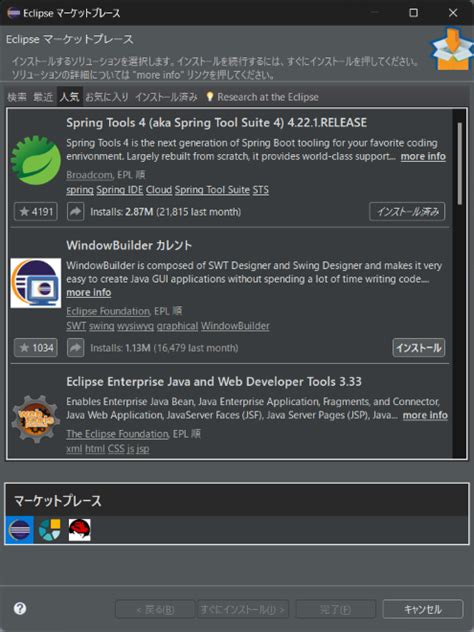Open The Eclipse Foundation provider link
The height and width of the screenshot is (632, 474).
pos(117,434)
